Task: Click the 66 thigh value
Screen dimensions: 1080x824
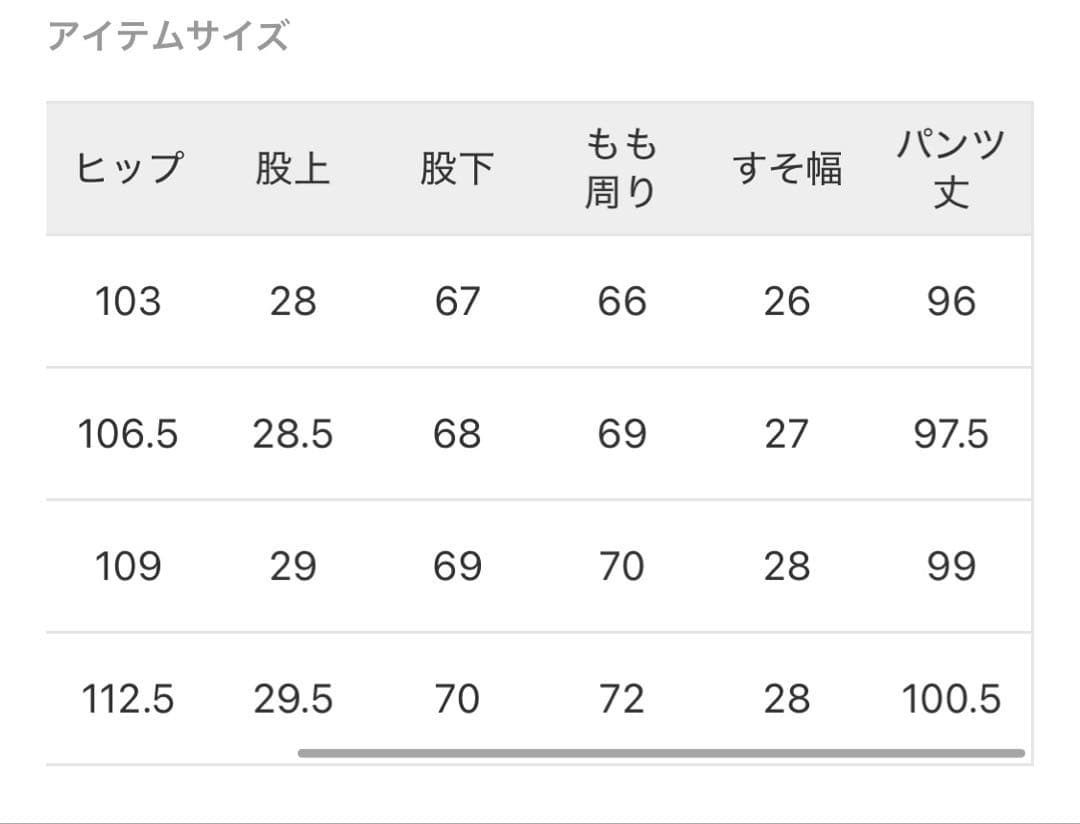Action: (621, 301)
